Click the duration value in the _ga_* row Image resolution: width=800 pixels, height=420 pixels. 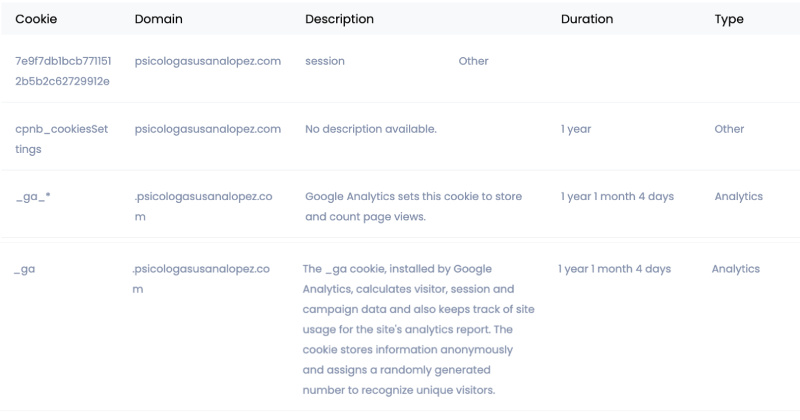(x=617, y=197)
